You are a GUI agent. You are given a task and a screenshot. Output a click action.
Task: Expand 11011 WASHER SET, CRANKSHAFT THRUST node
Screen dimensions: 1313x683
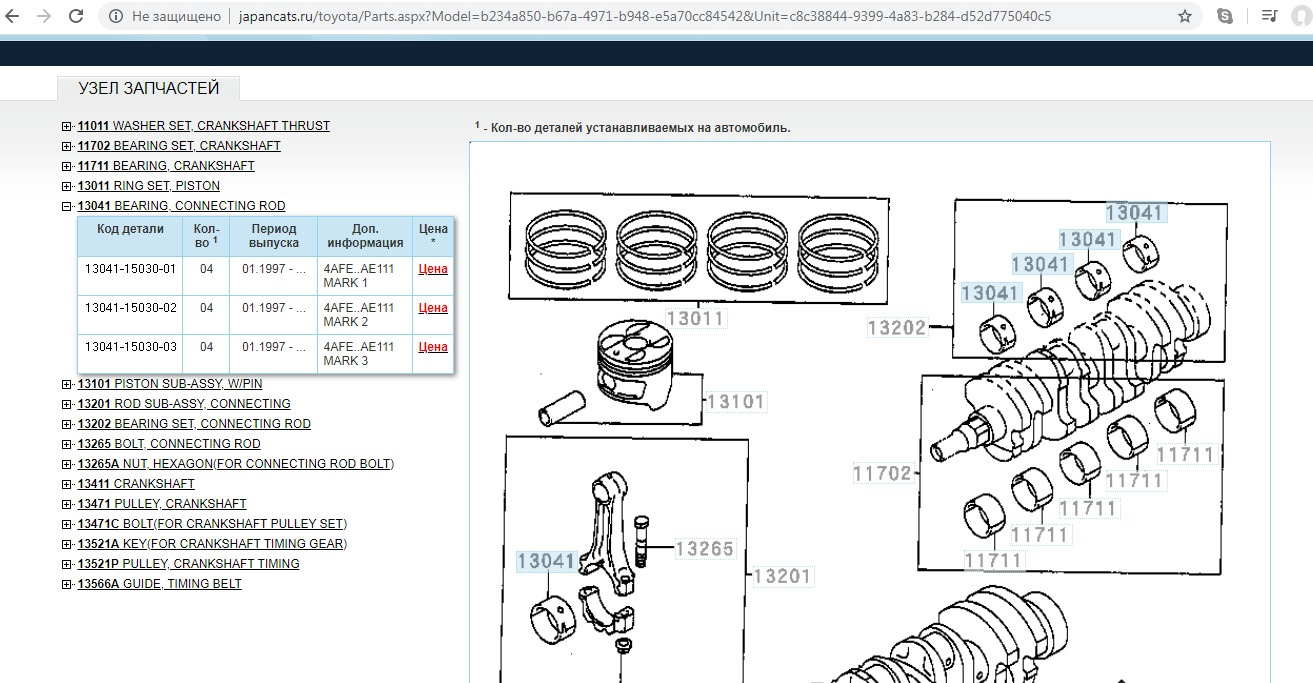click(67, 126)
